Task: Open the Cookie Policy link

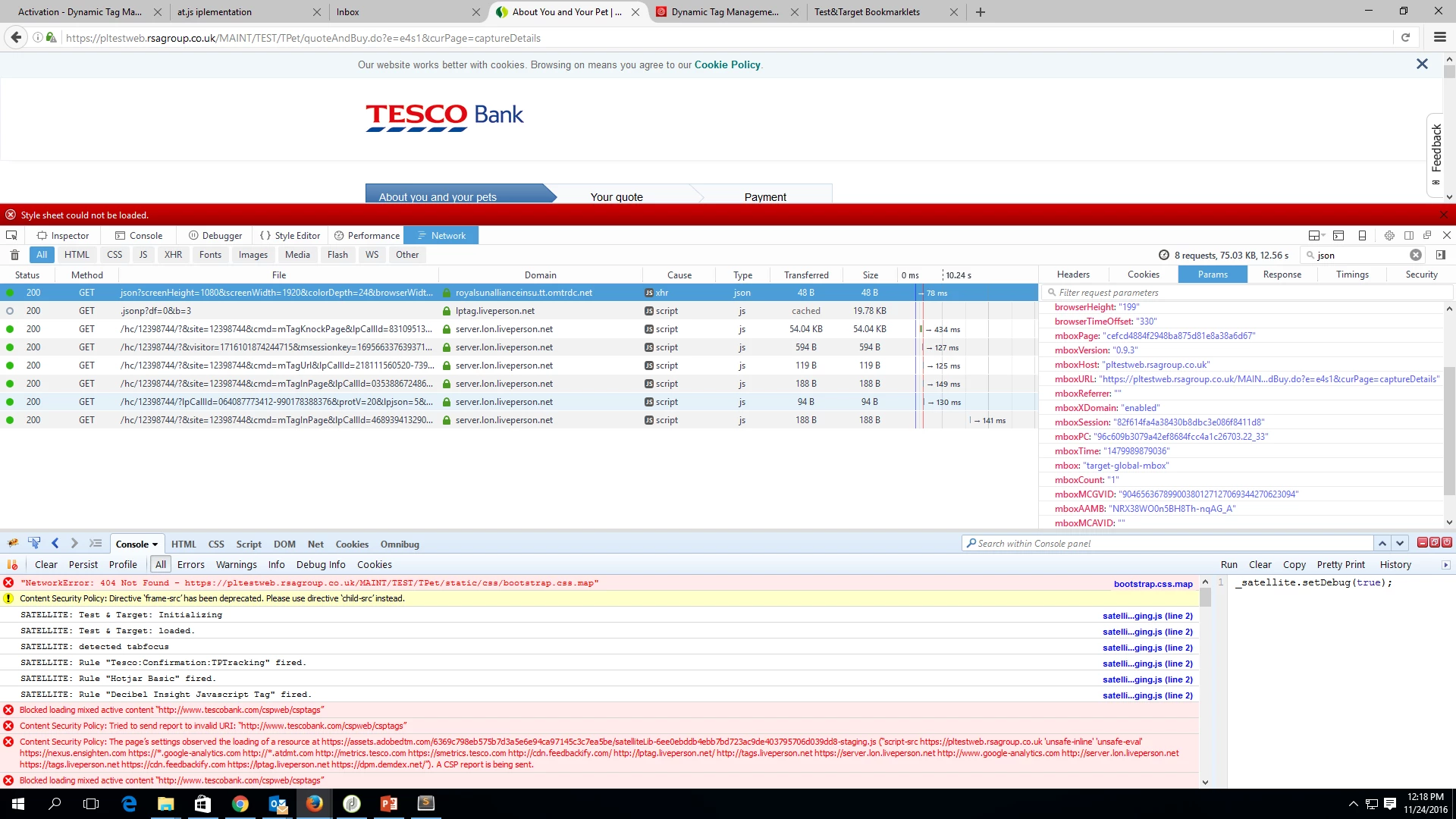Action: click(x=726, y=64)
